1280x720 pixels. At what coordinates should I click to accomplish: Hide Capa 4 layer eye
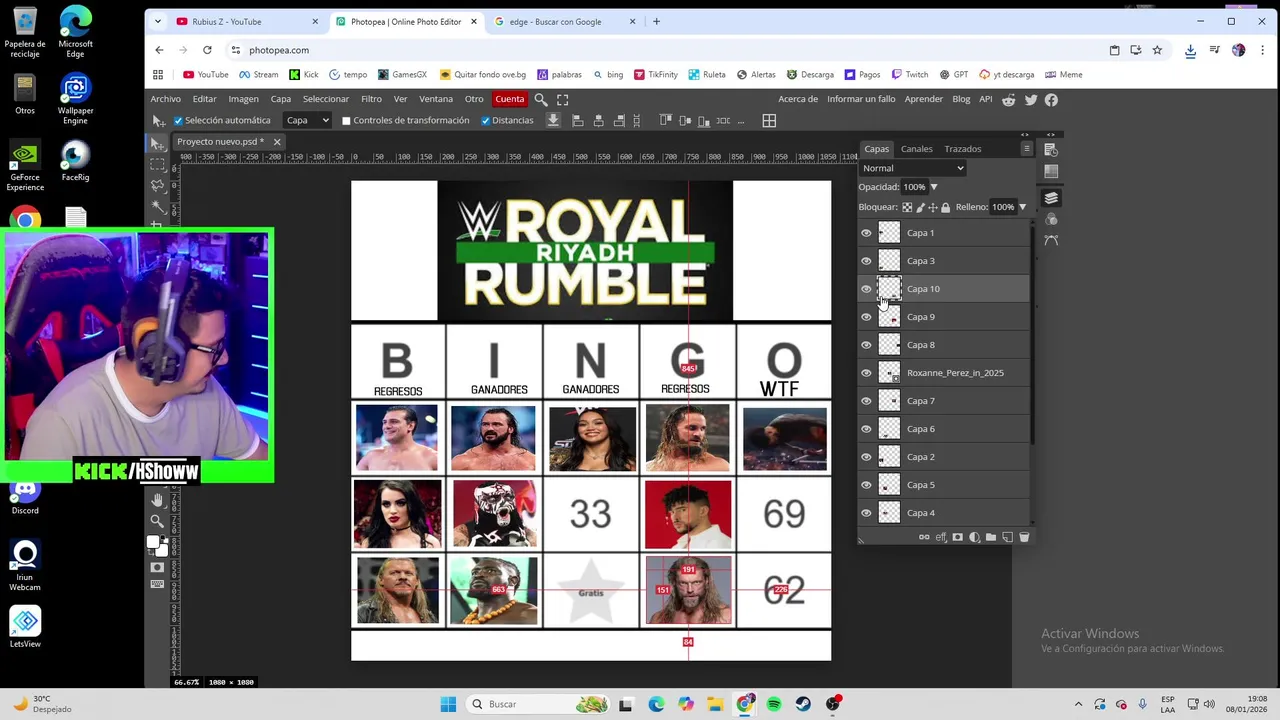[x=866, y=513]
